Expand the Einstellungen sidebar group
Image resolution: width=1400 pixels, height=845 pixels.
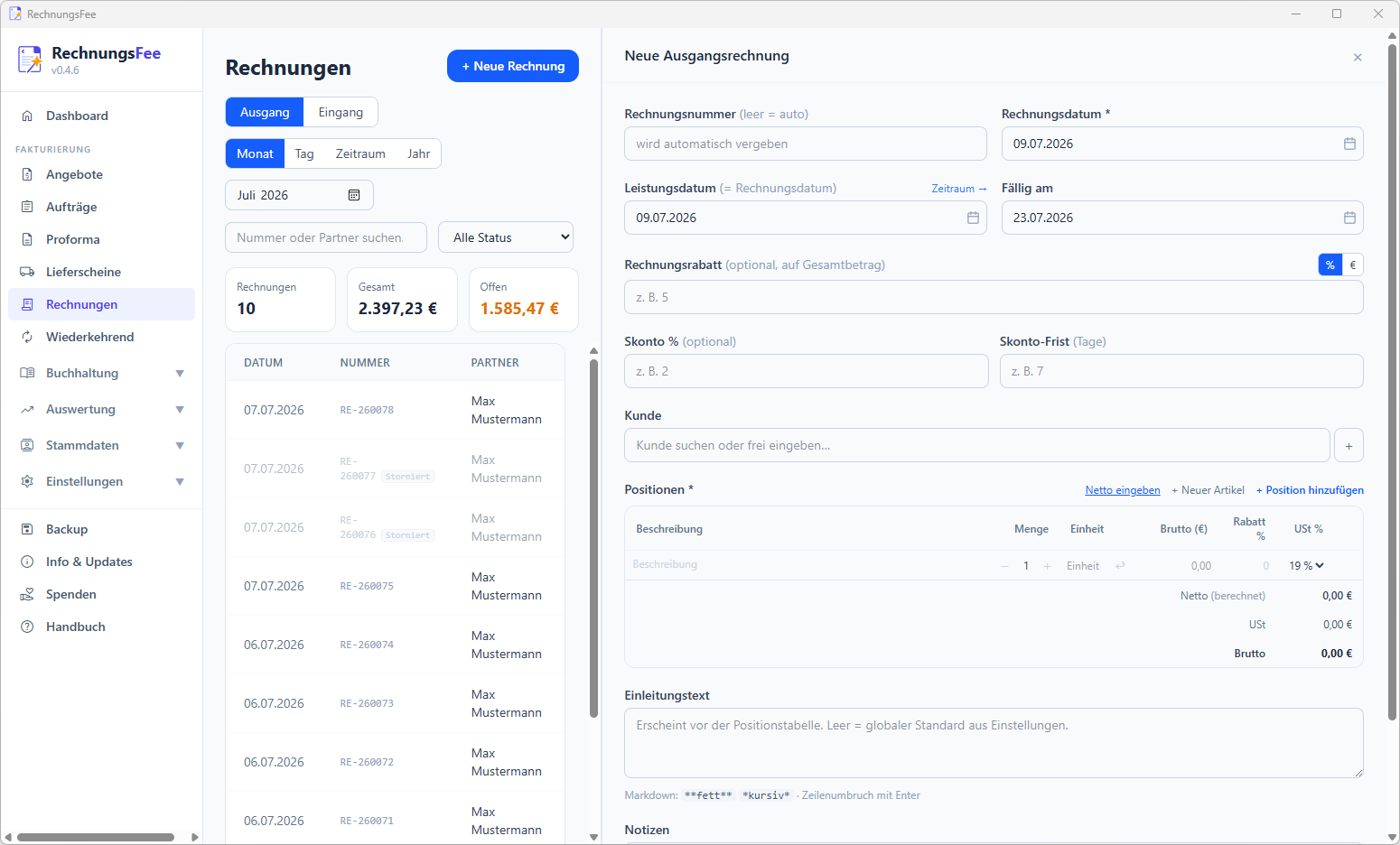(101, 481)
